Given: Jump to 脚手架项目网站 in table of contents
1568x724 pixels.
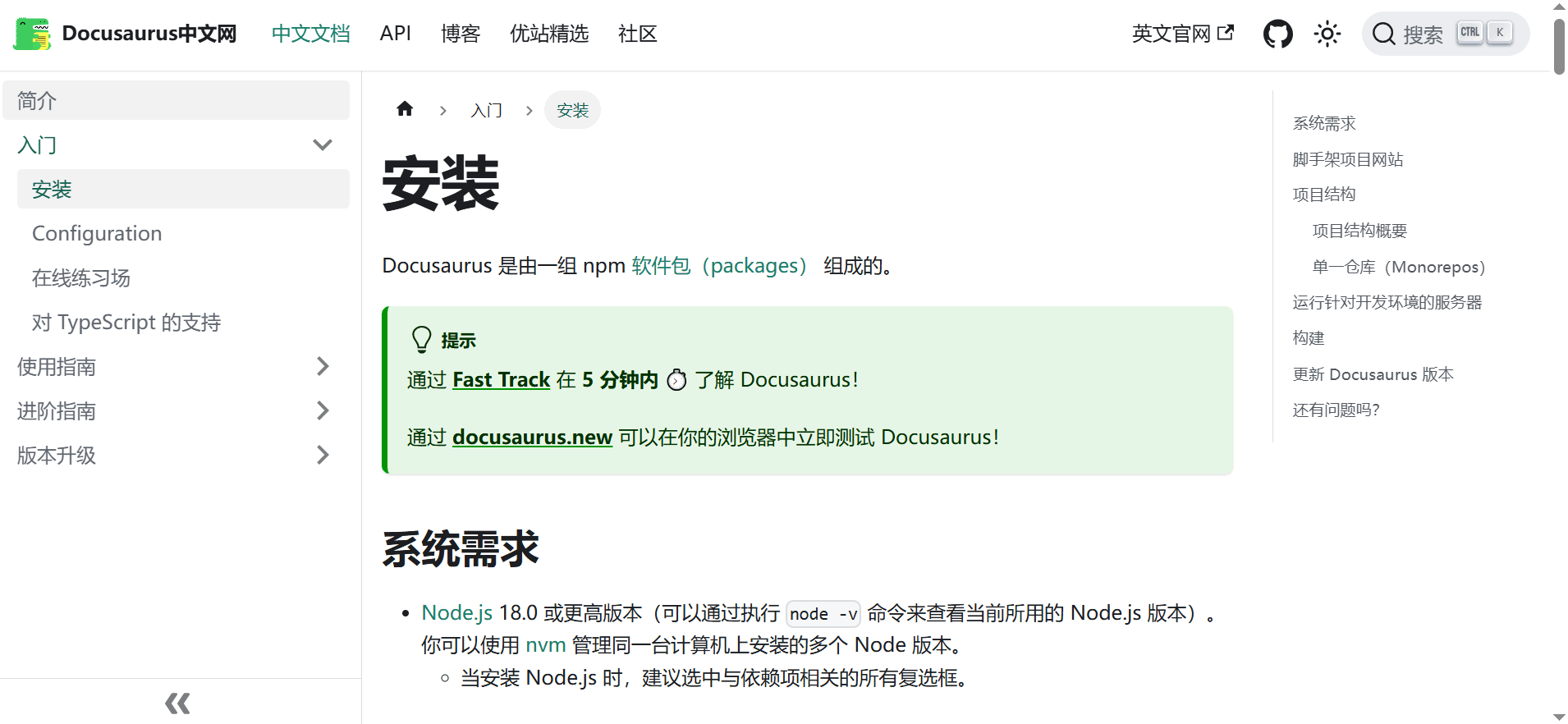Looking at the screenshot, I should [x=1348, y=159].
